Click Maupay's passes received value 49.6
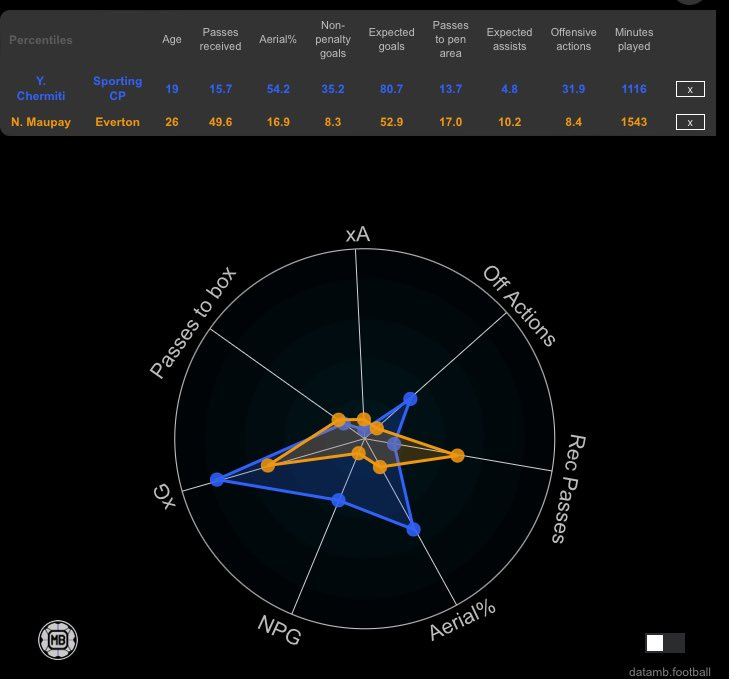Screen dimensions: 729x679 [220, 122]
